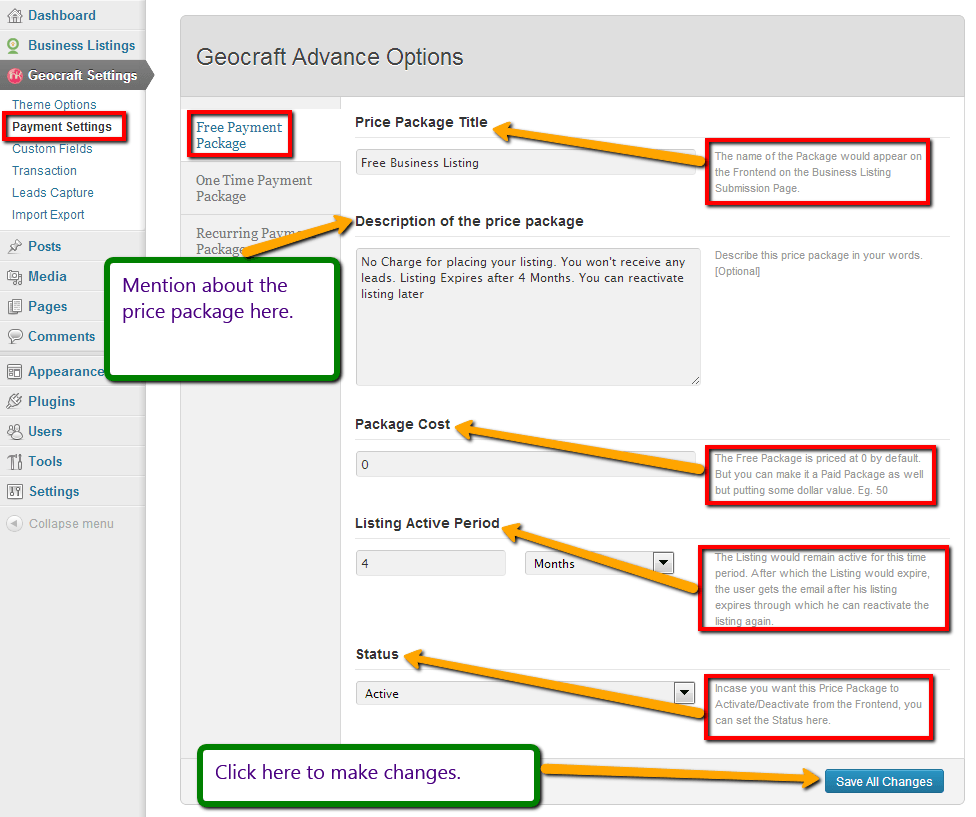Click the Price Package Title label
This screenshot has height=817, width=976.
pyautogui.click(x=421, y=122)
